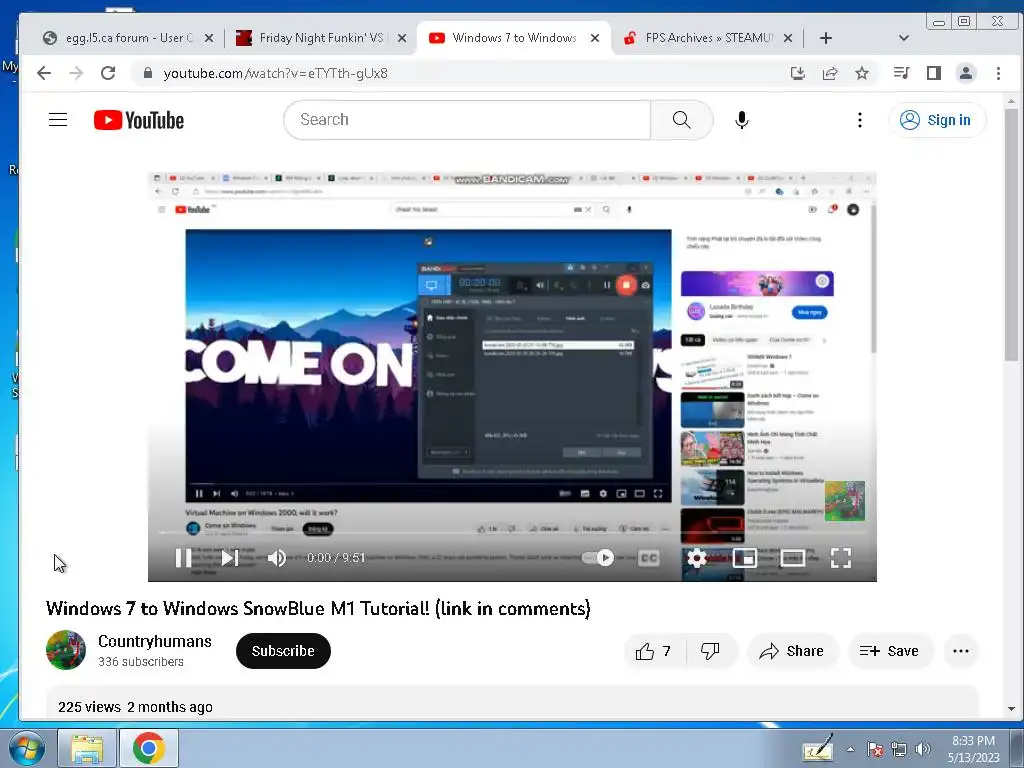Share the video
1024x768 pixels.
[x=792, y=651]
